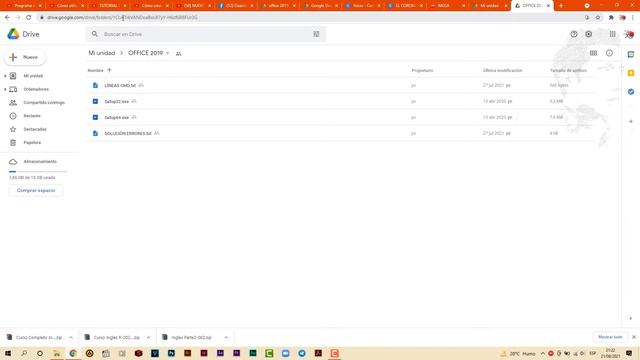Image resolution: width=640 pixels, height=360 pixels.
Task: Click the Setup64.exe file icon
Action: pos(95,117)
